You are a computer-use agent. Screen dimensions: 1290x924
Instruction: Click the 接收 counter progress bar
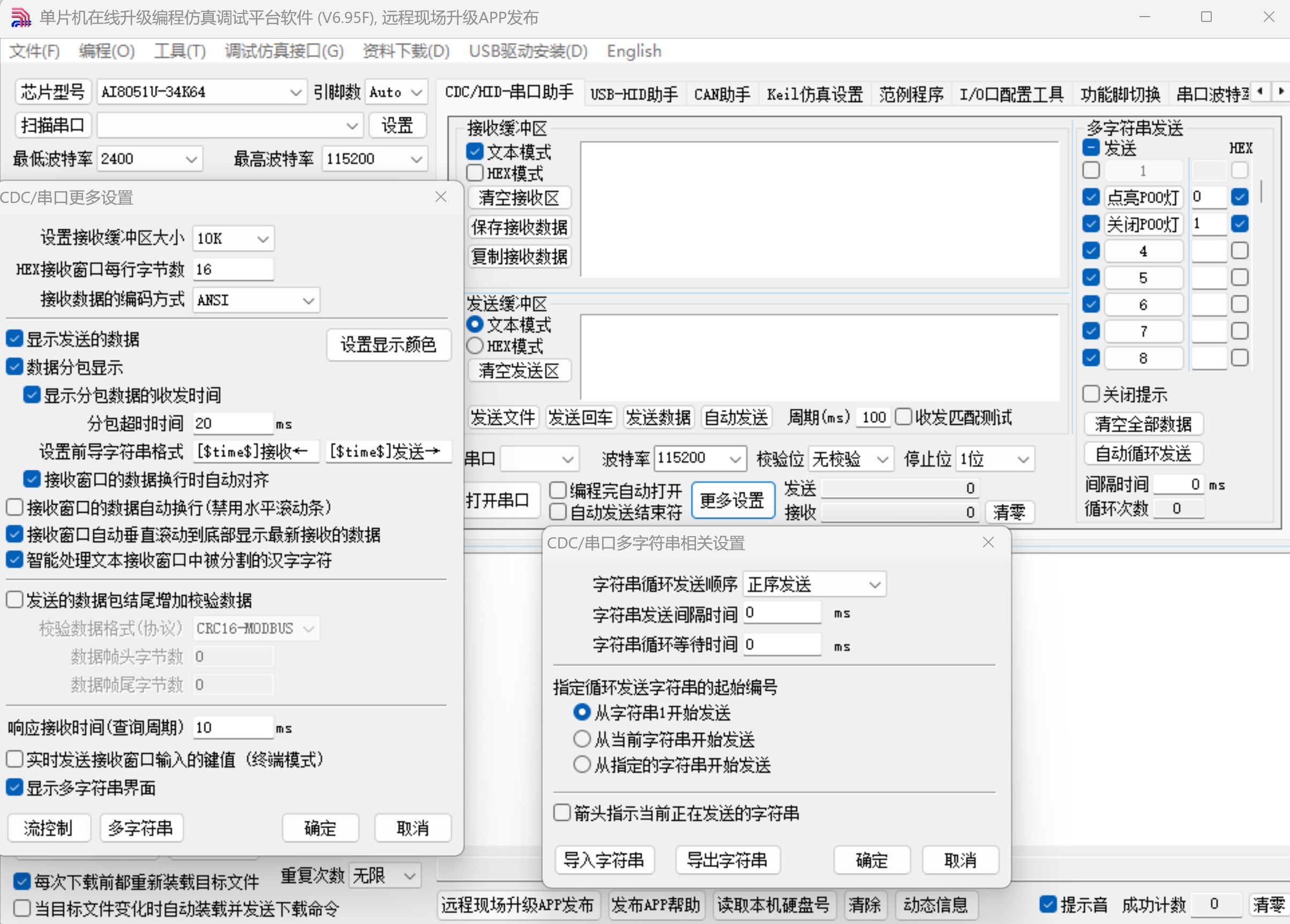901,512
